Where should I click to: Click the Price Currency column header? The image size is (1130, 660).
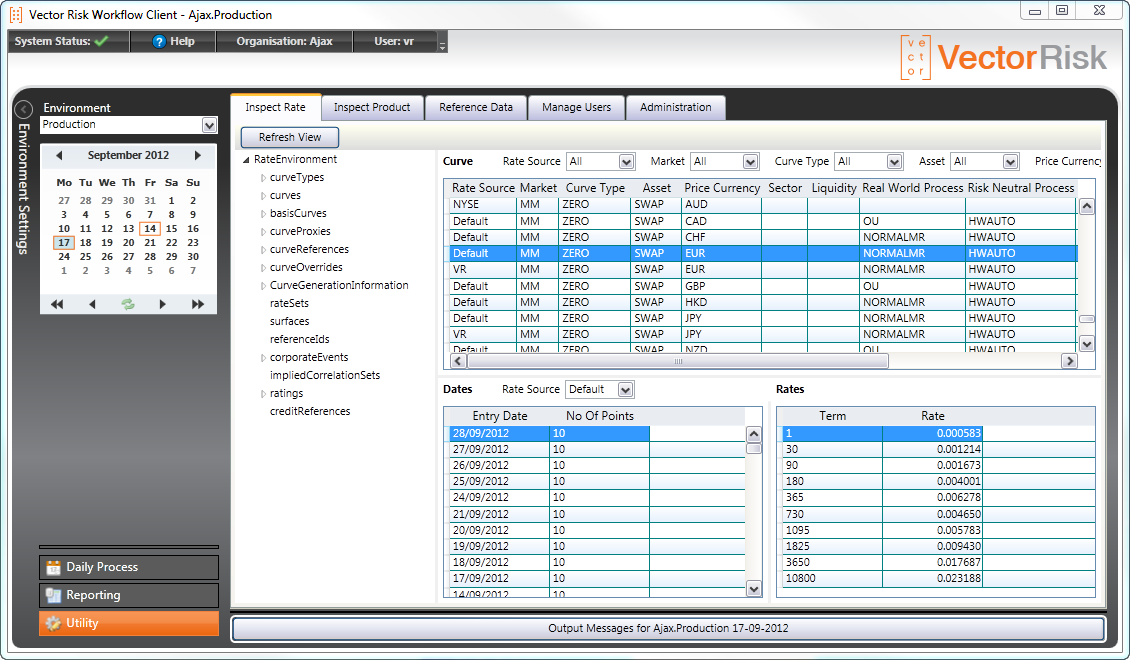722,188
